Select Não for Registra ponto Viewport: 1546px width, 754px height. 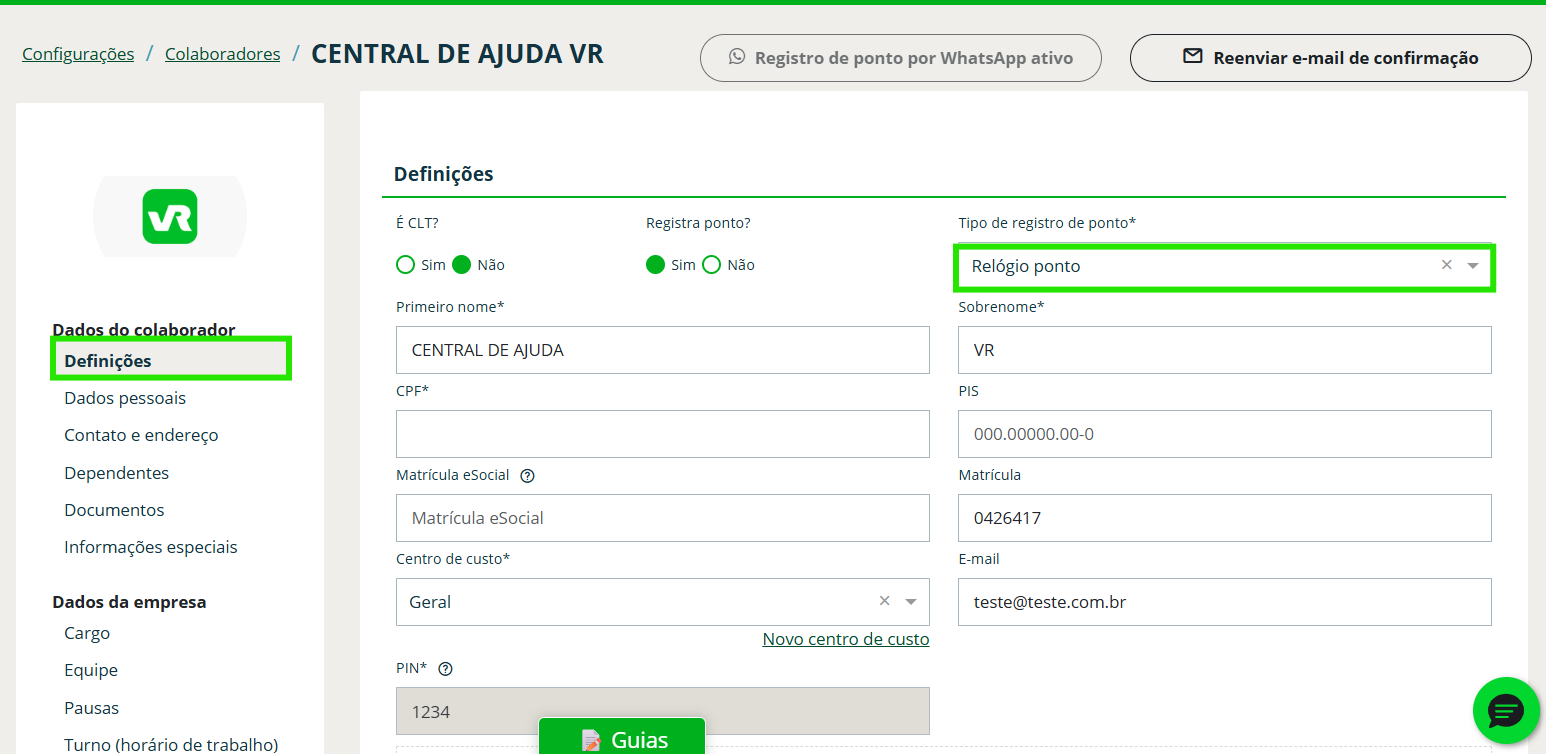pyautogui.click(x=712, y=265)
